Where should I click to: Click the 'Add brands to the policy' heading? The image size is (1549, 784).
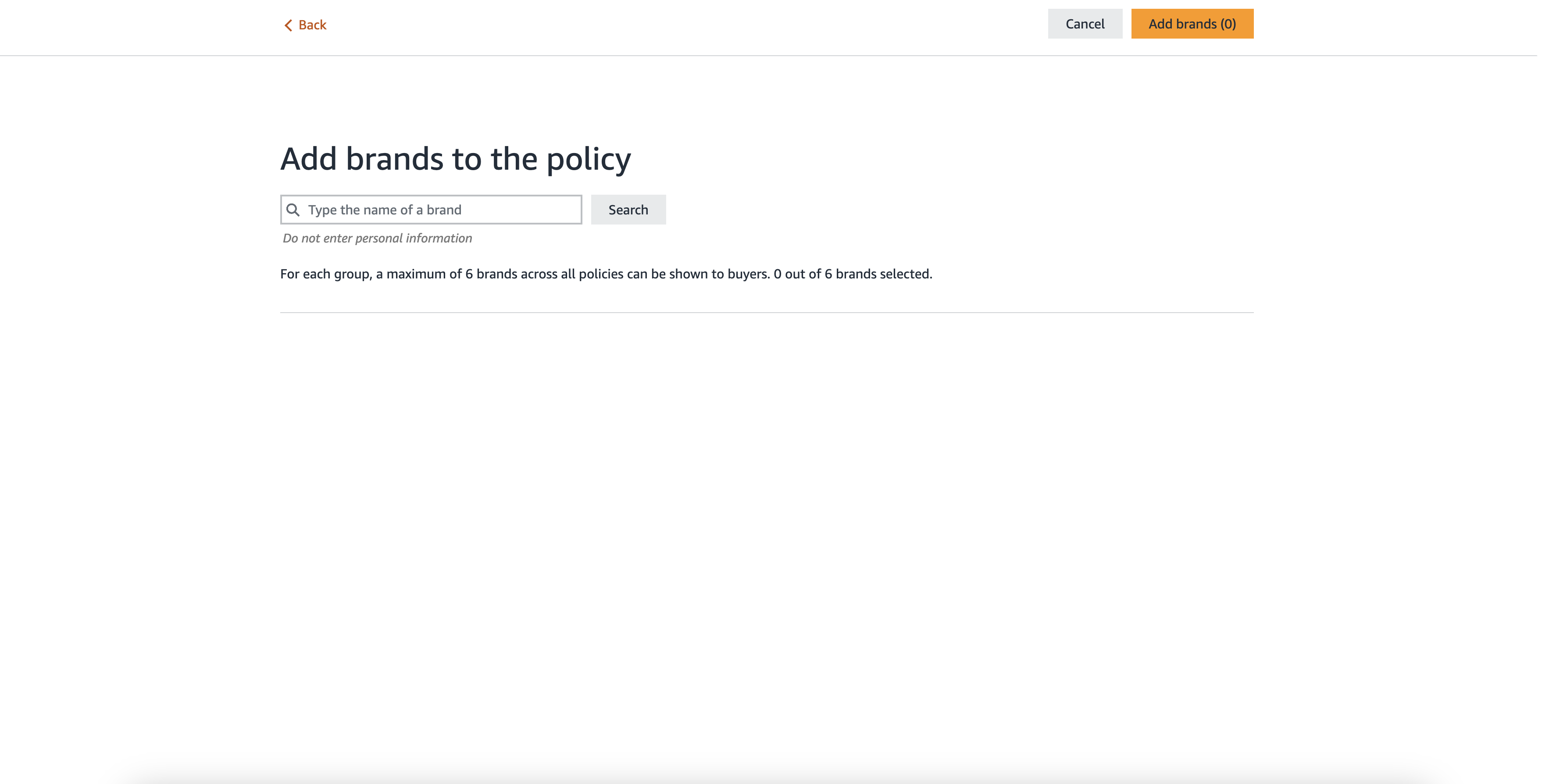(455, 159)
